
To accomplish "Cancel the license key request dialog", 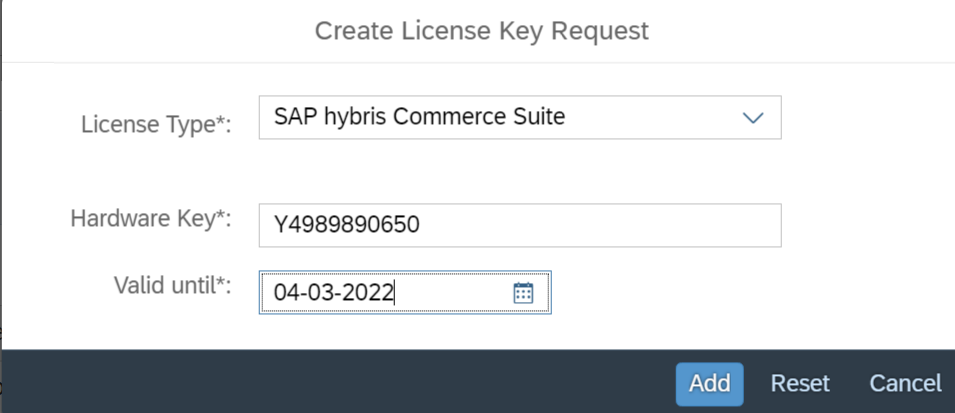I will point(905,383).
